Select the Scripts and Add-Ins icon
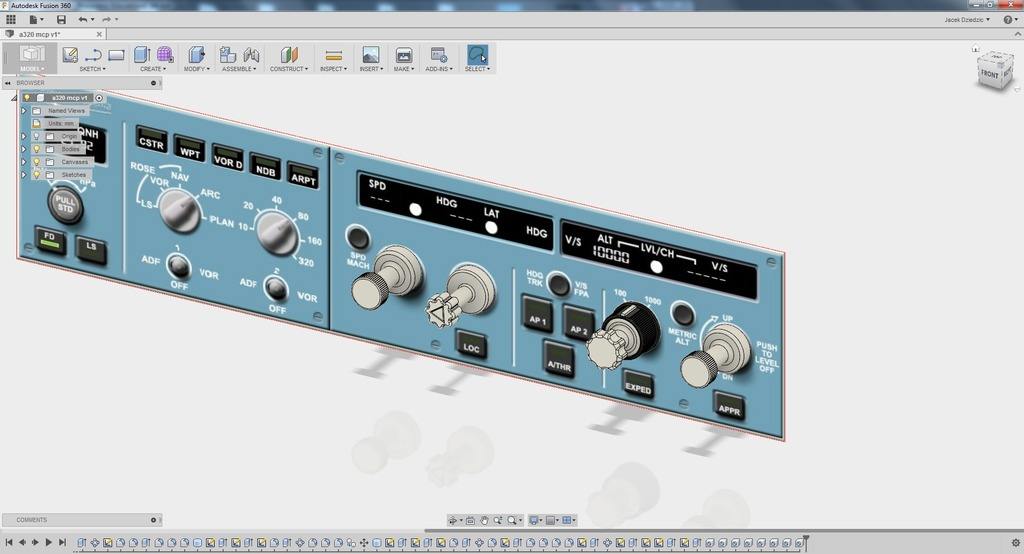This screenshot has height=554, width=1024. click(x=439, y=54)
